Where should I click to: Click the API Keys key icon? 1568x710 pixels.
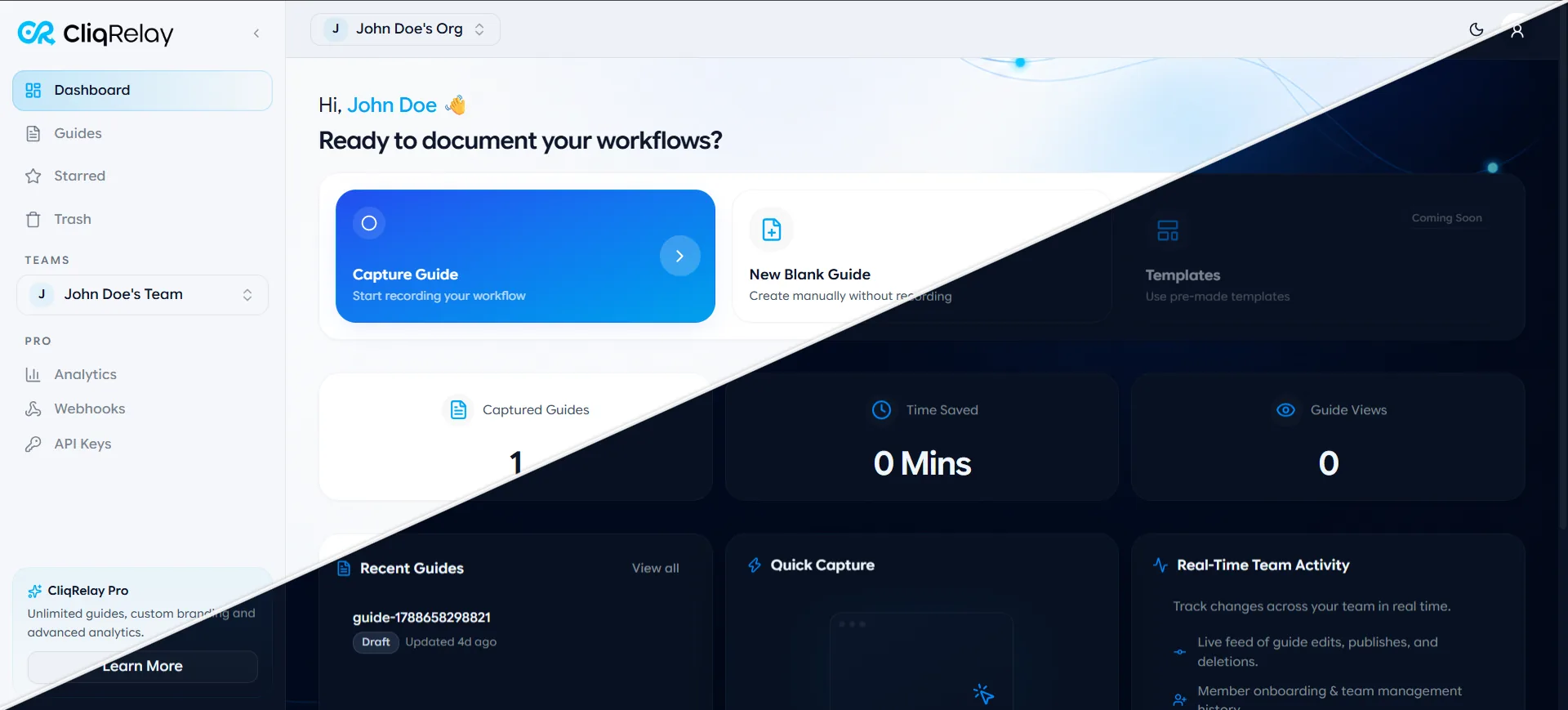[x=33, y=444]
